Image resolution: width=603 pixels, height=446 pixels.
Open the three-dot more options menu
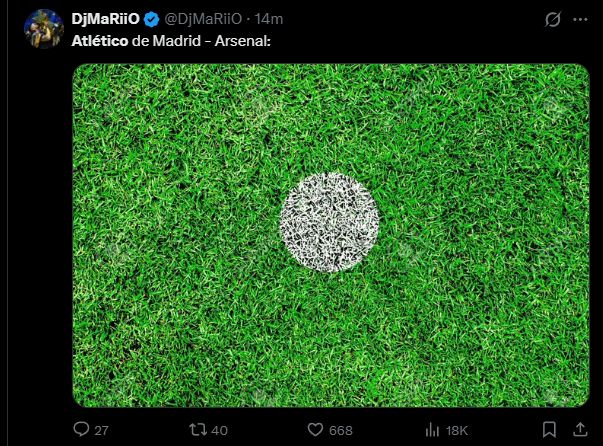tap(581, 20)
